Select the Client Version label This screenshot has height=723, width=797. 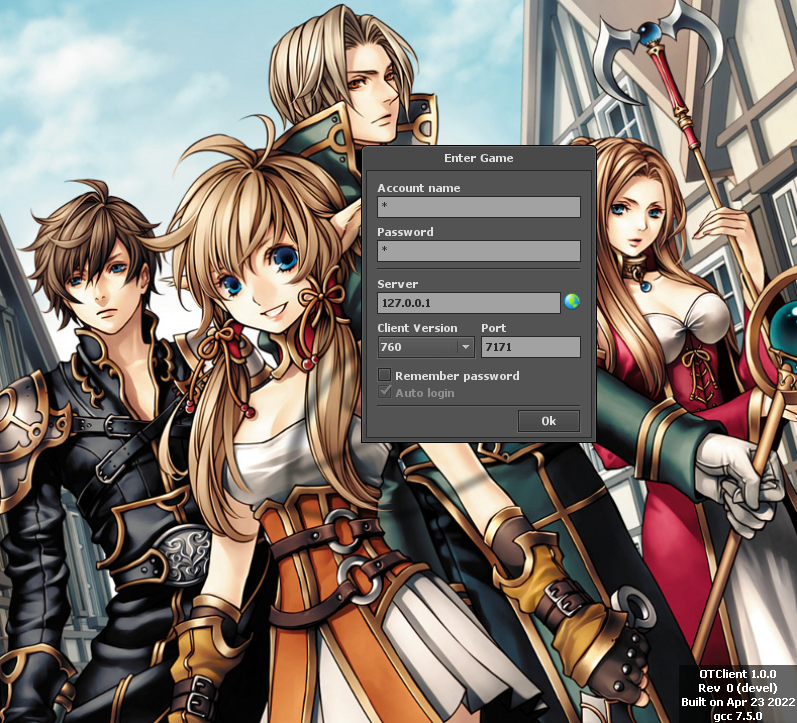pos(417,328)
